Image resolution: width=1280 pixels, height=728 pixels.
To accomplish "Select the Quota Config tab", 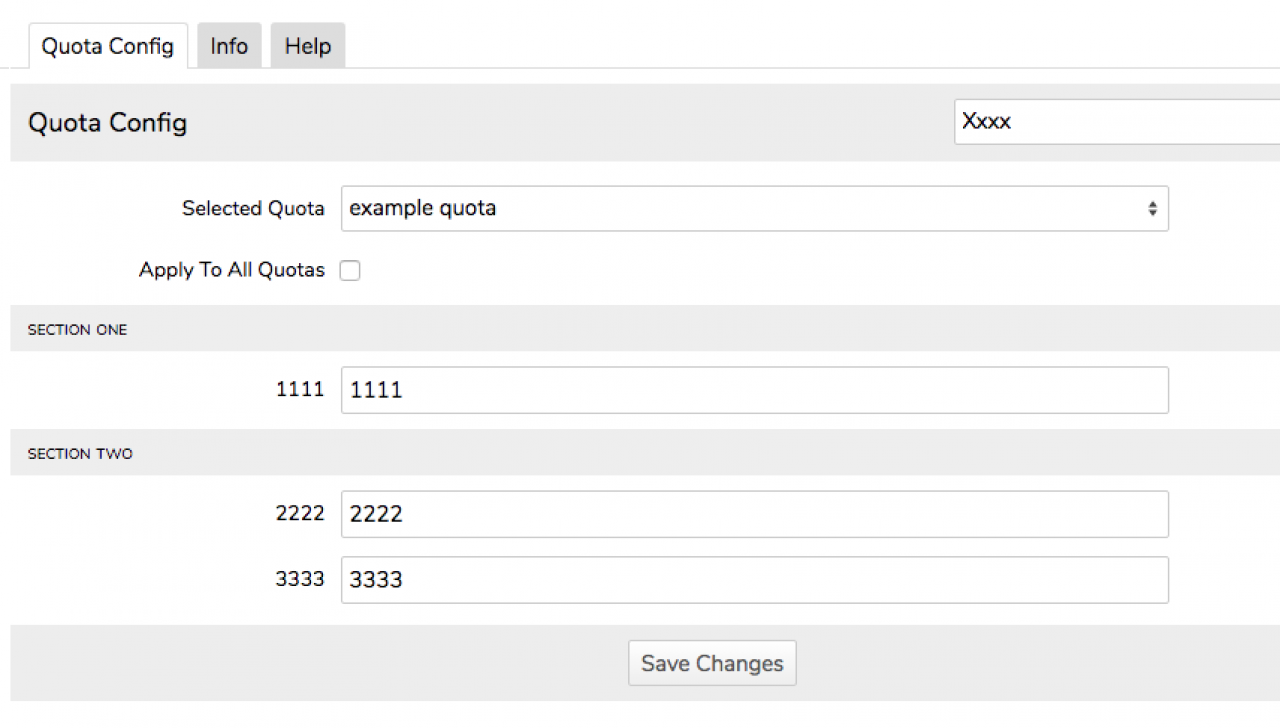I will (107, 46).
